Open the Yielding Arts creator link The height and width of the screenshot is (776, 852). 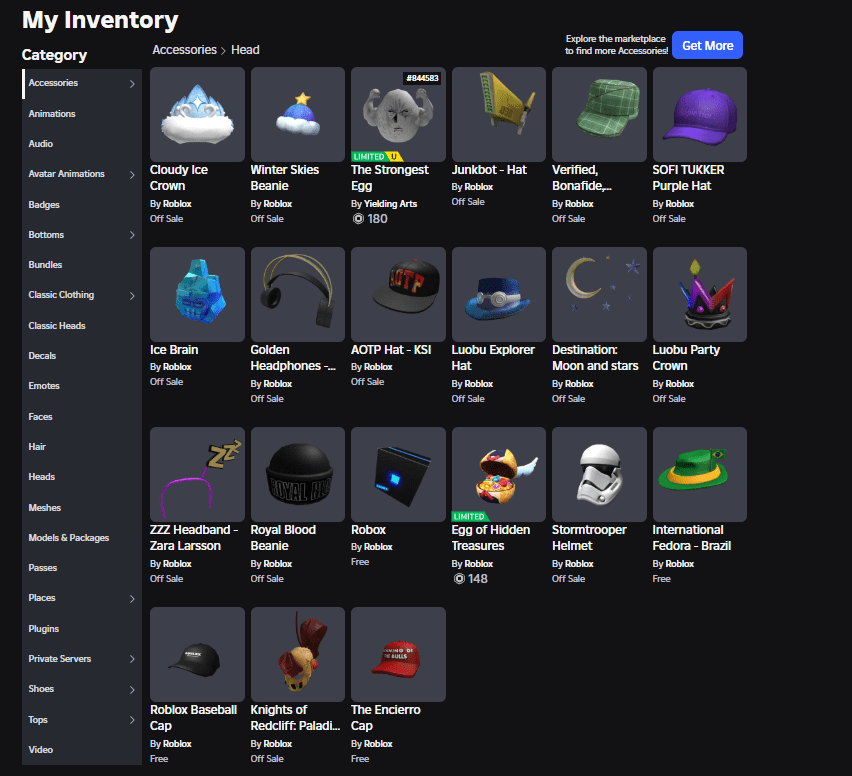pos(390,204)
